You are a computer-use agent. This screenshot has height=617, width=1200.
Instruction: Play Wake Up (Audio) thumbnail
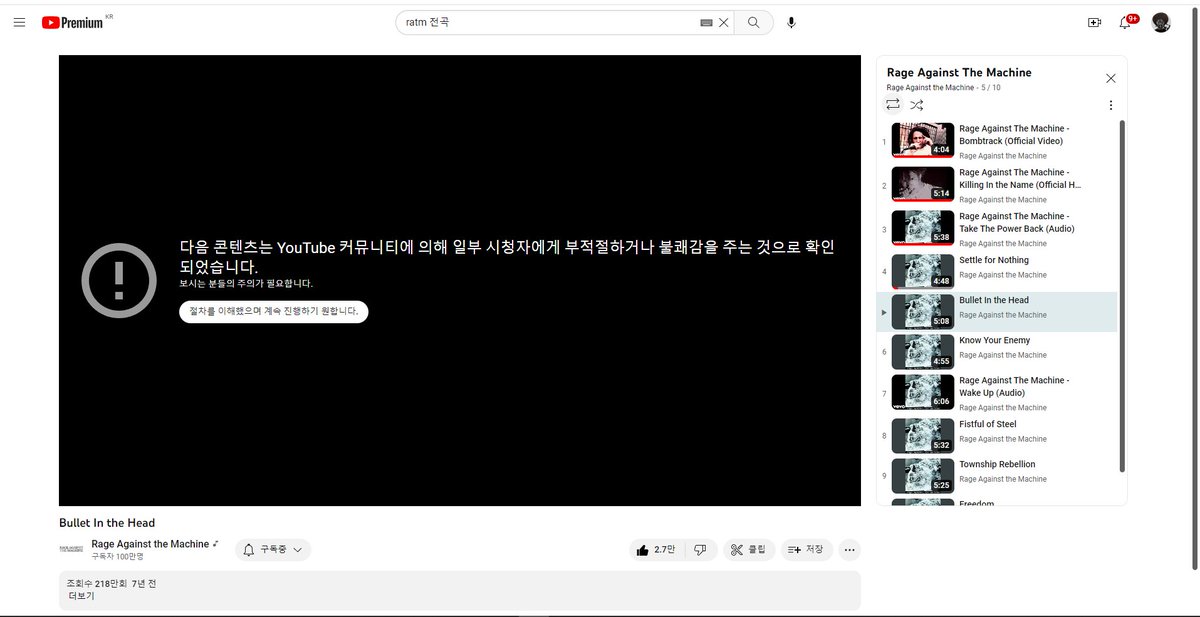click(x=923, y=392)
